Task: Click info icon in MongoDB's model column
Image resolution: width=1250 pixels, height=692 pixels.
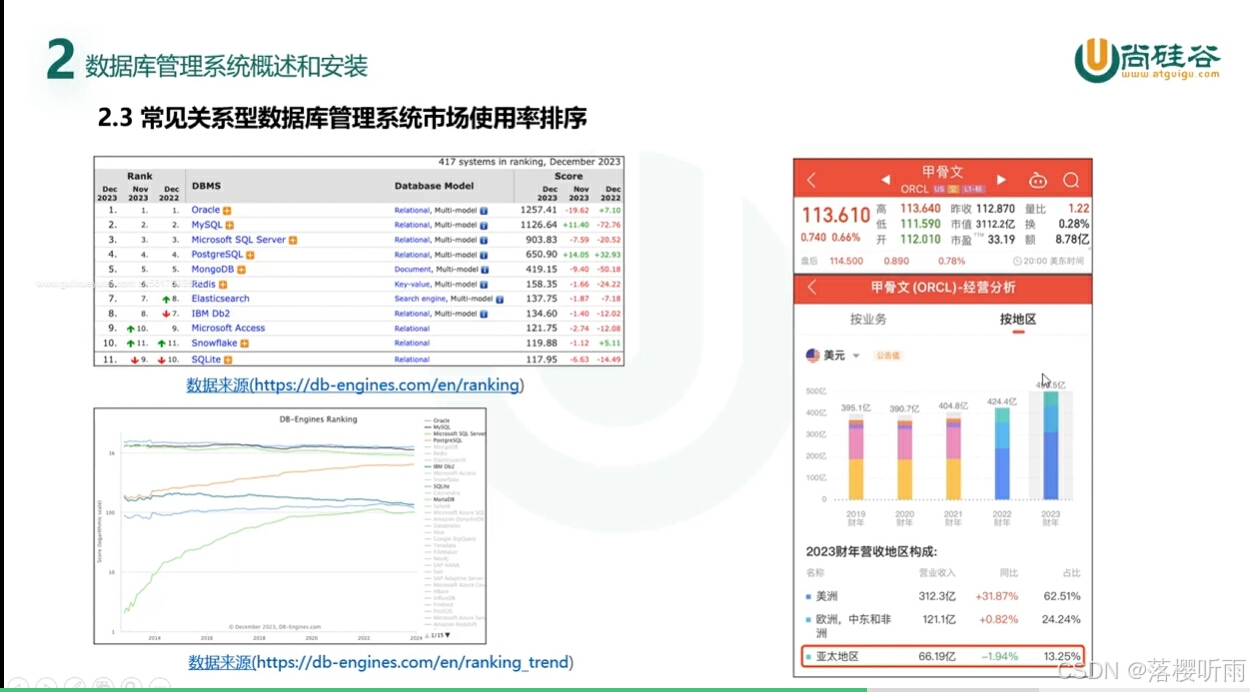Action: tap(486, 270)
